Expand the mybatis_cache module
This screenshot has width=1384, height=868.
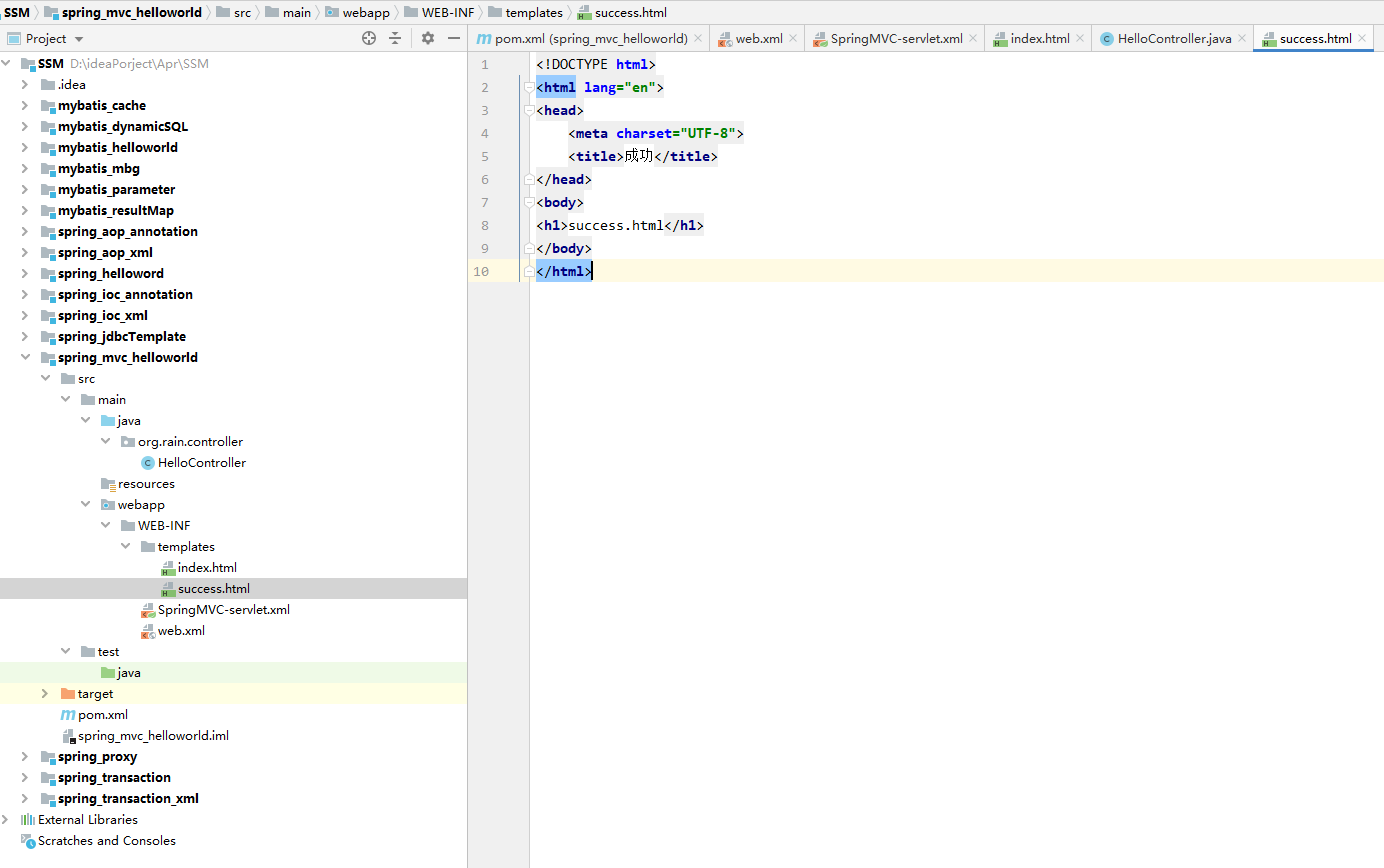(x=25, y=105)
